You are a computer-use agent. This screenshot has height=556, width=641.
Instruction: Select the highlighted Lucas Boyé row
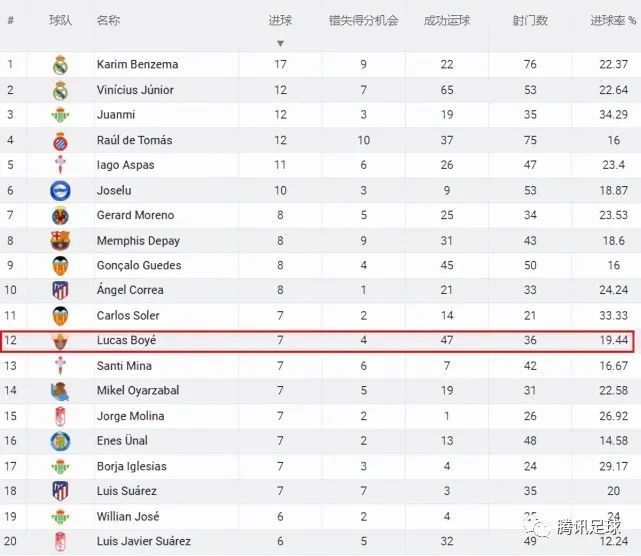click(x=318, y=341)
